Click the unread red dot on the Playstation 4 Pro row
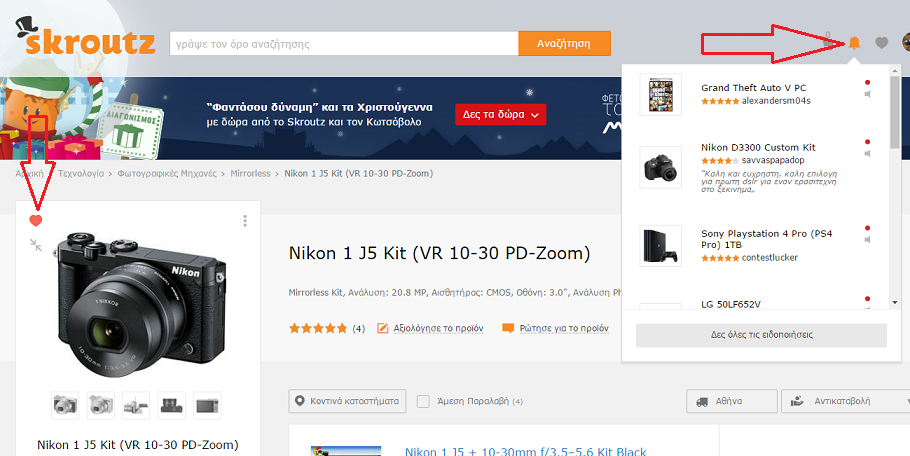Screen dimensions: 910x456 tap(868, 228)
